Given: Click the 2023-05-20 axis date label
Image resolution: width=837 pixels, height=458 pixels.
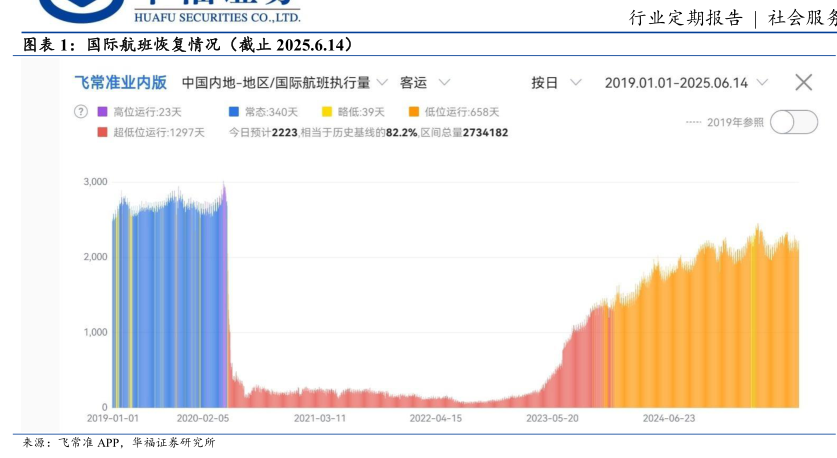Looking at the screenshot, I should [x=551, y=418].
